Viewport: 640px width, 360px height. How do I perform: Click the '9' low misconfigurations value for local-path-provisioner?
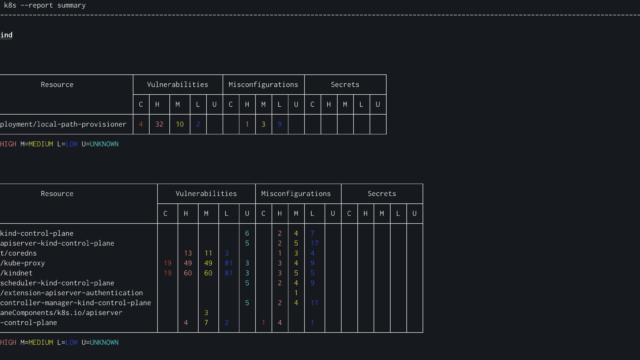click(280, 124)
